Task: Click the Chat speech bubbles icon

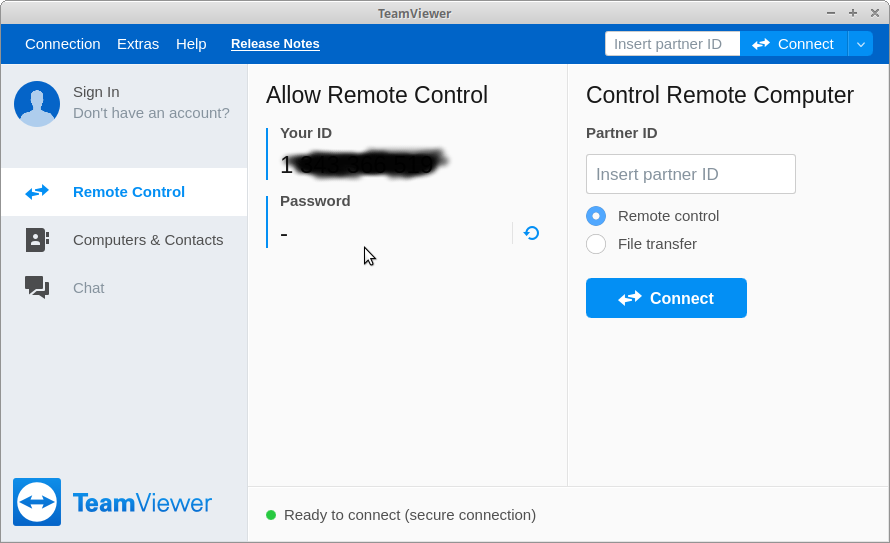Action: click(37, 287)
